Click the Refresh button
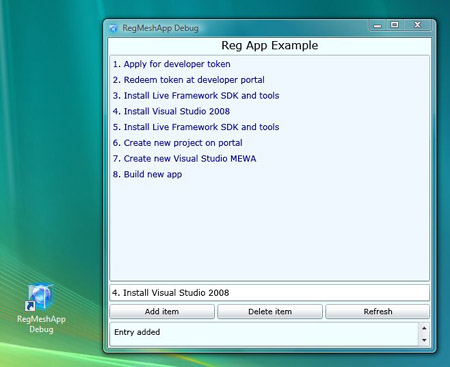The image size is (450, 367). (x=378, y=312)
